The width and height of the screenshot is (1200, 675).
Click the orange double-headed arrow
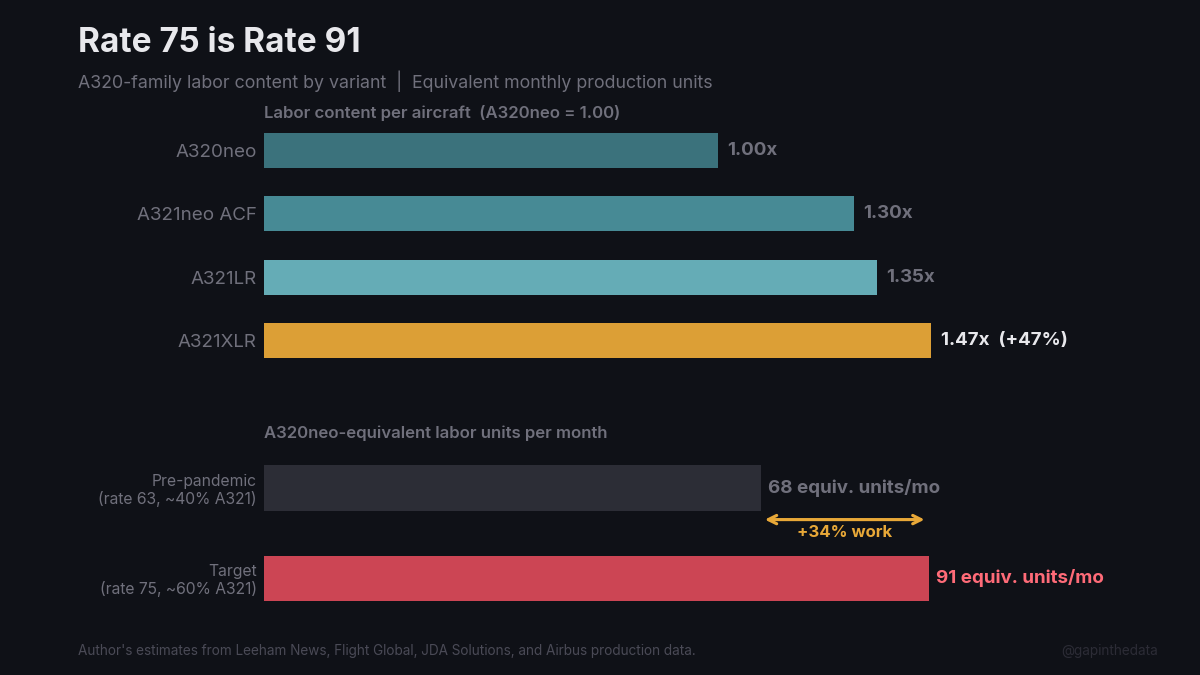click(844, 519)
